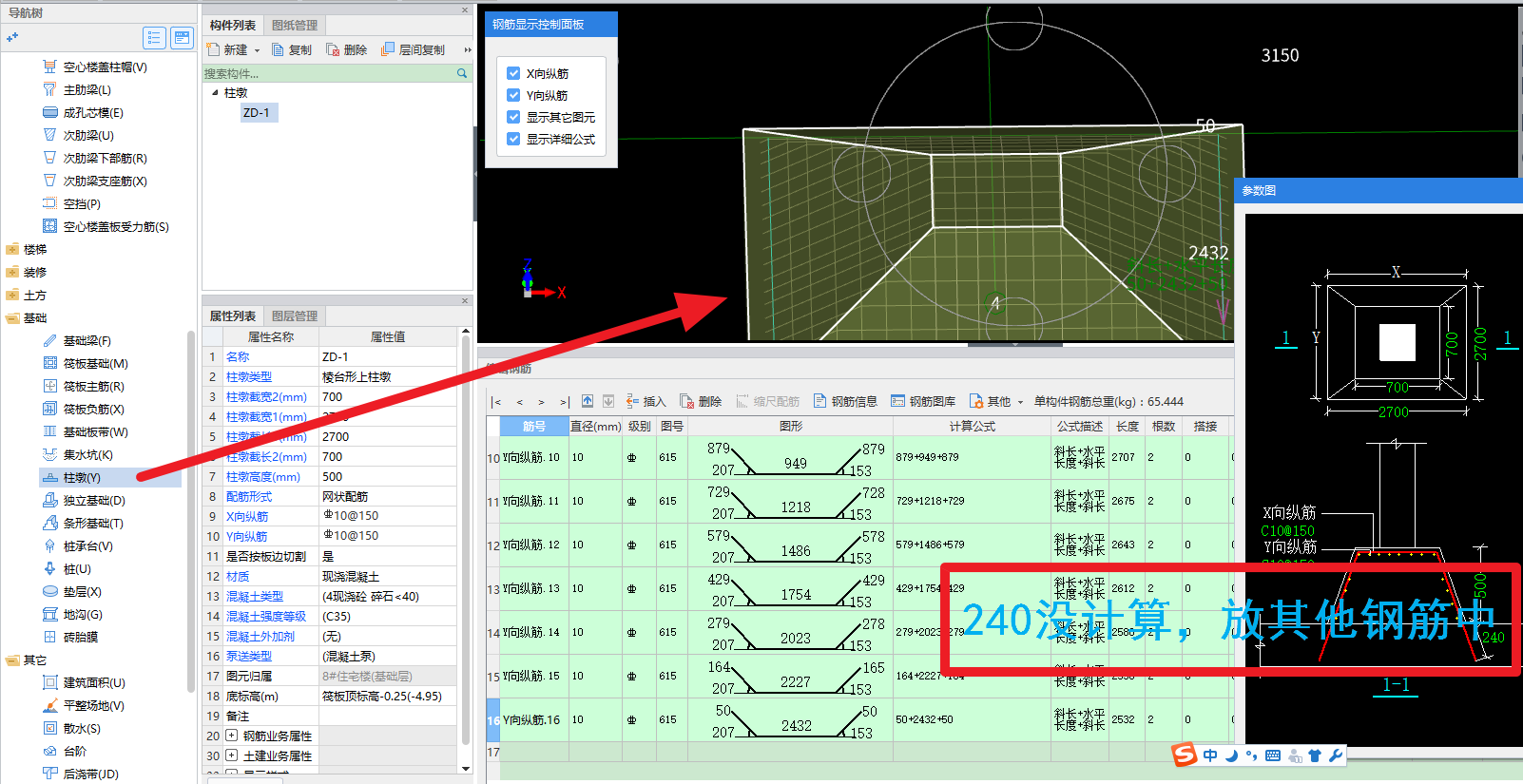Click the search magnifier in 搜索构件 box
Screen dimensions: 1523x784
[462, 73]
